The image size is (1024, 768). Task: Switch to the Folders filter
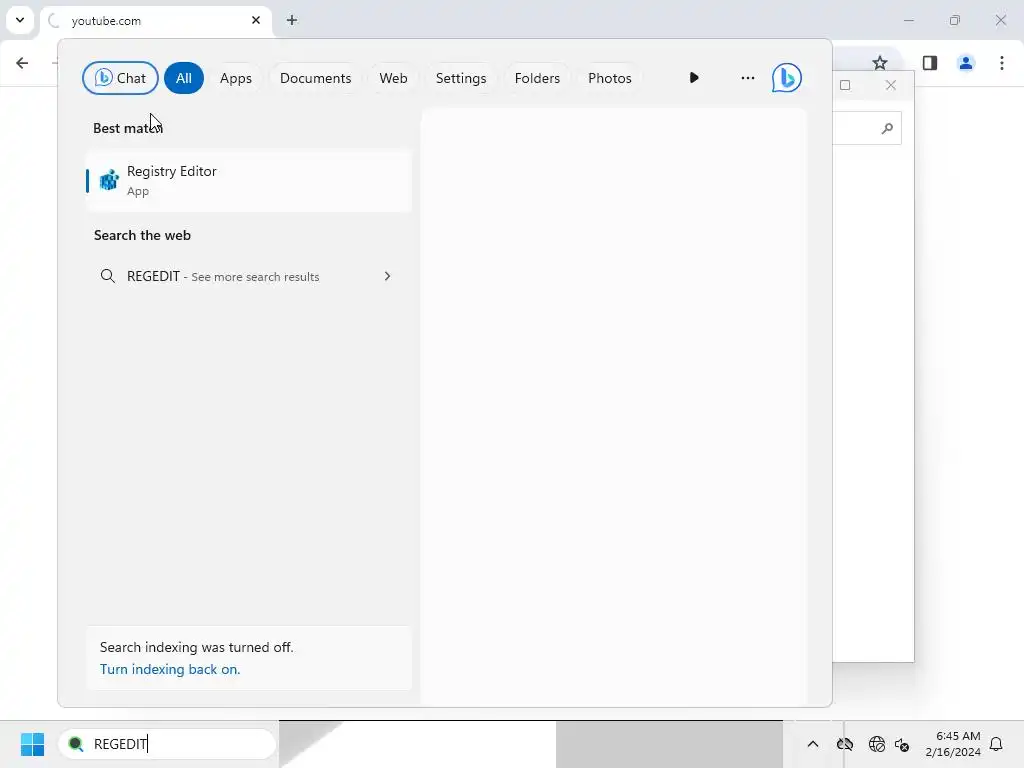[x=537, y=78]
